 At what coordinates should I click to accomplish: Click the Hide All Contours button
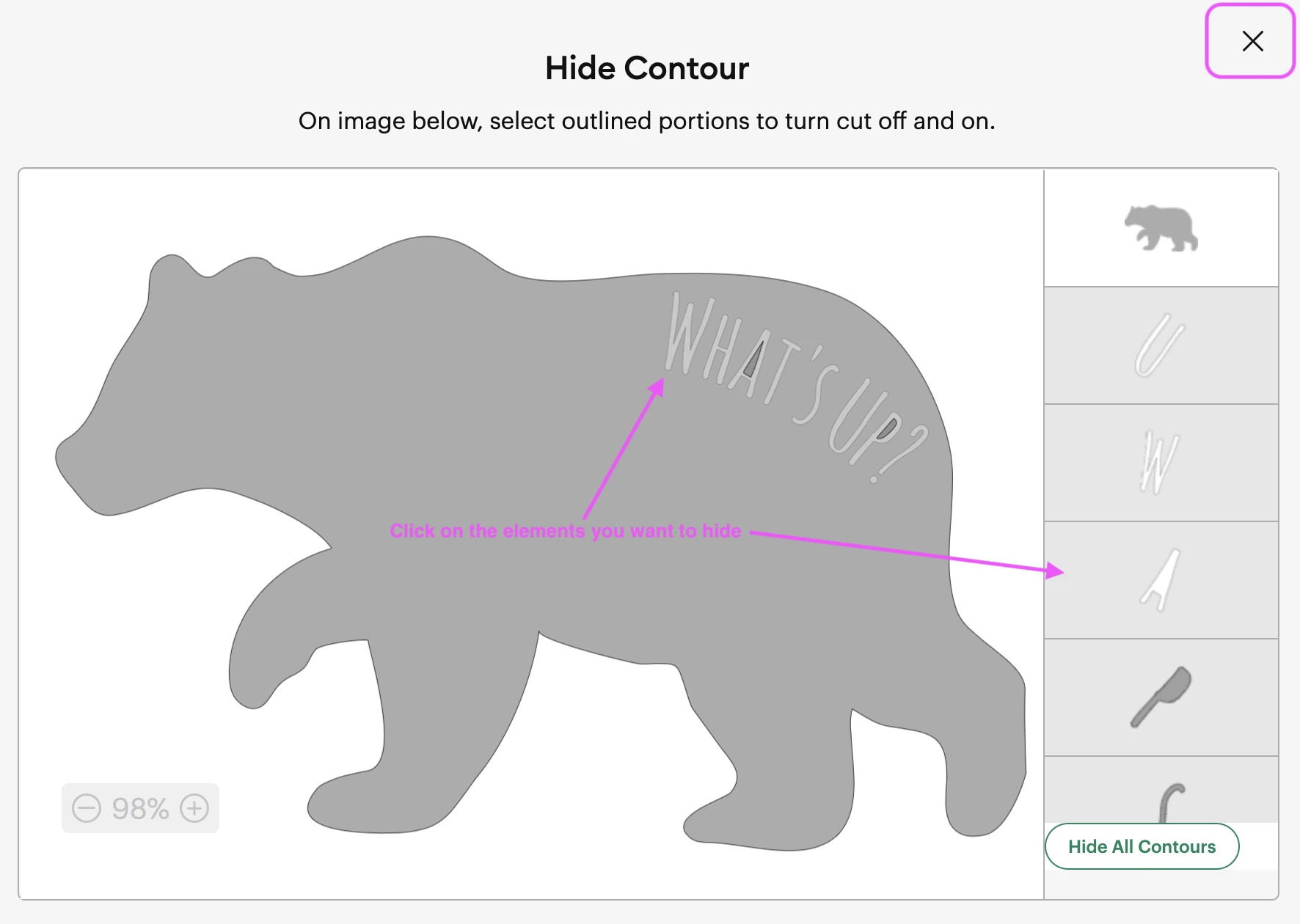[x=1142, y=846]
